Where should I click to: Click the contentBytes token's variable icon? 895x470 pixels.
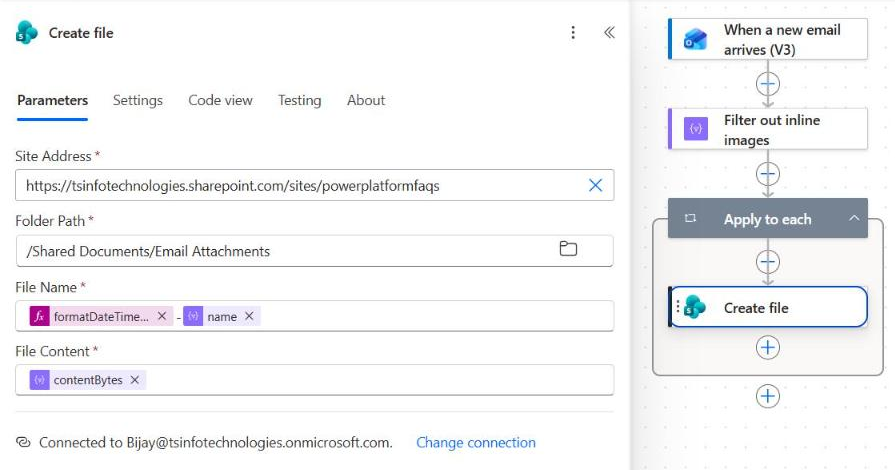point(39,380)
